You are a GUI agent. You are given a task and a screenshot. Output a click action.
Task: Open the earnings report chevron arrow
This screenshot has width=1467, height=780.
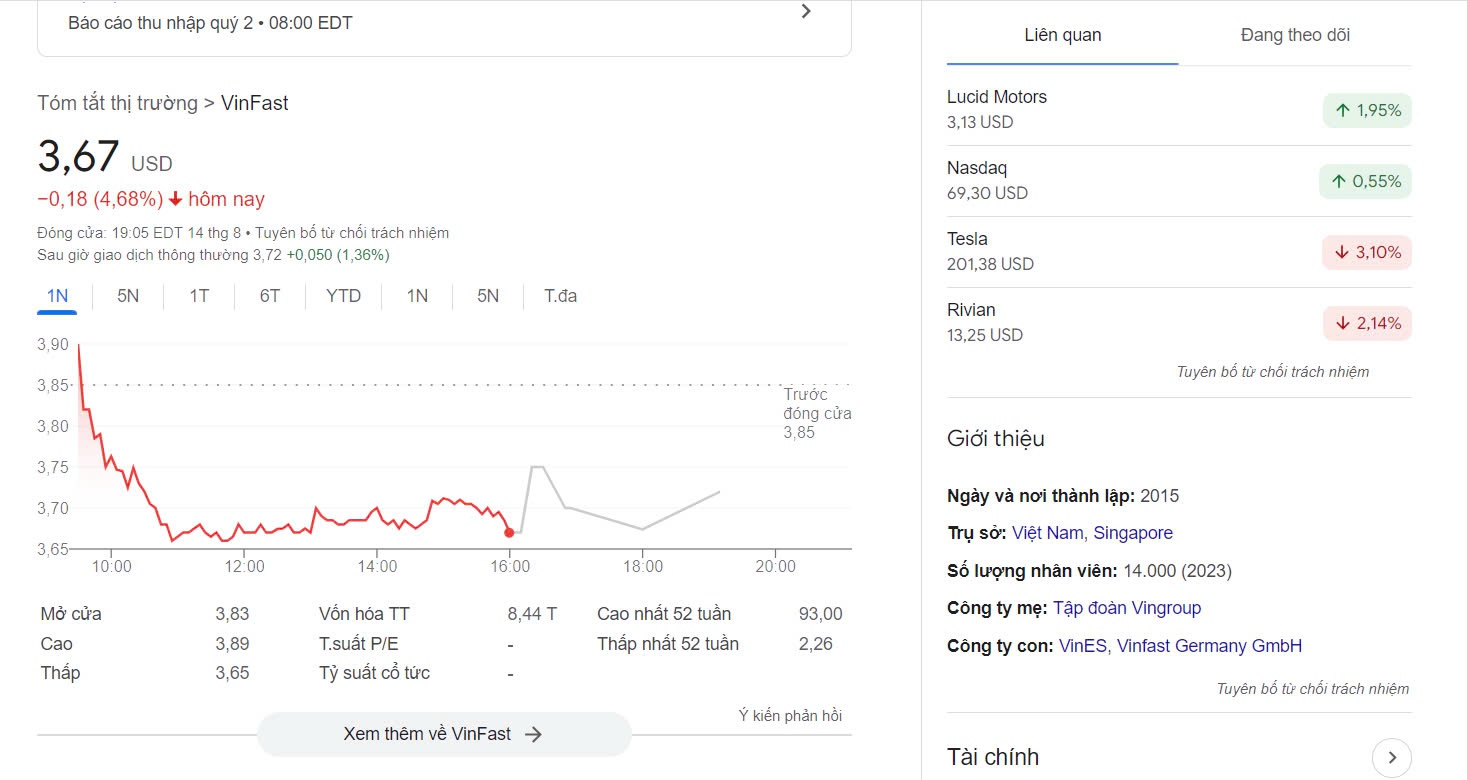807,12
